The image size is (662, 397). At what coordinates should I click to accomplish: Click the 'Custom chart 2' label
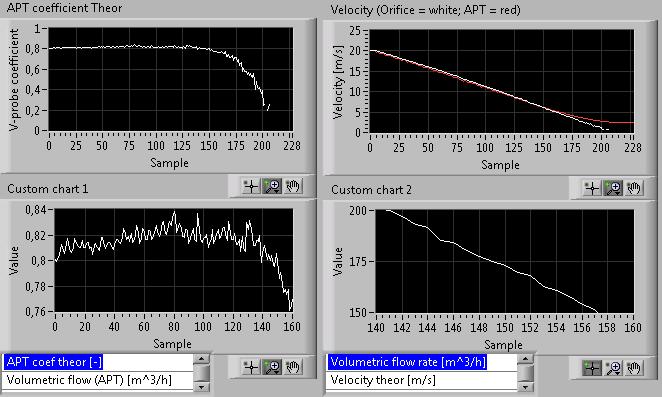tap(371, 190)
